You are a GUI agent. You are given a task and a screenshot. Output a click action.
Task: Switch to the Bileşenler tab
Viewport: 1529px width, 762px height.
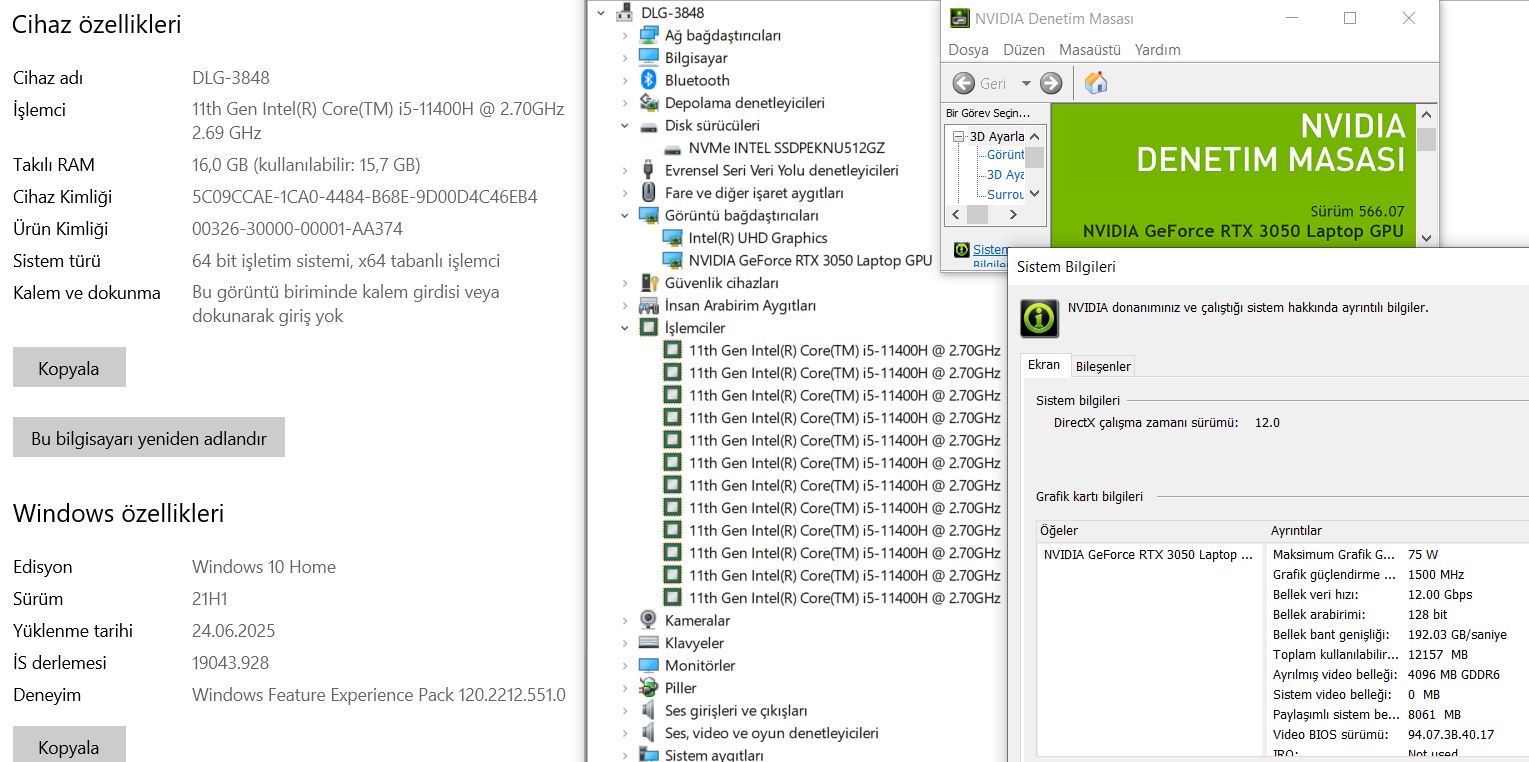tap(1103, 366)
